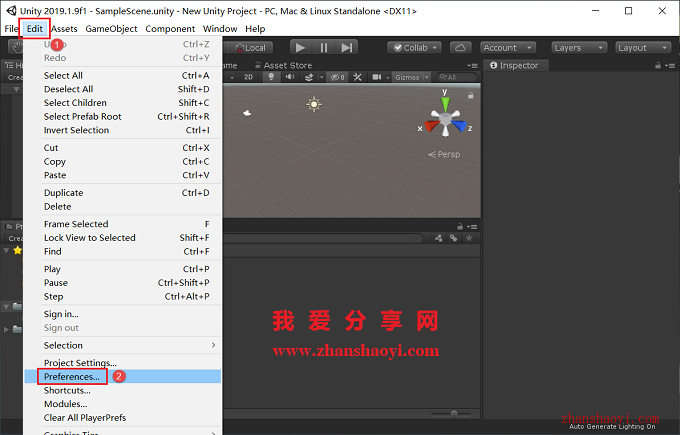Expand the Selection submenu
Screen dimensions: 680x435
point(123,345)
